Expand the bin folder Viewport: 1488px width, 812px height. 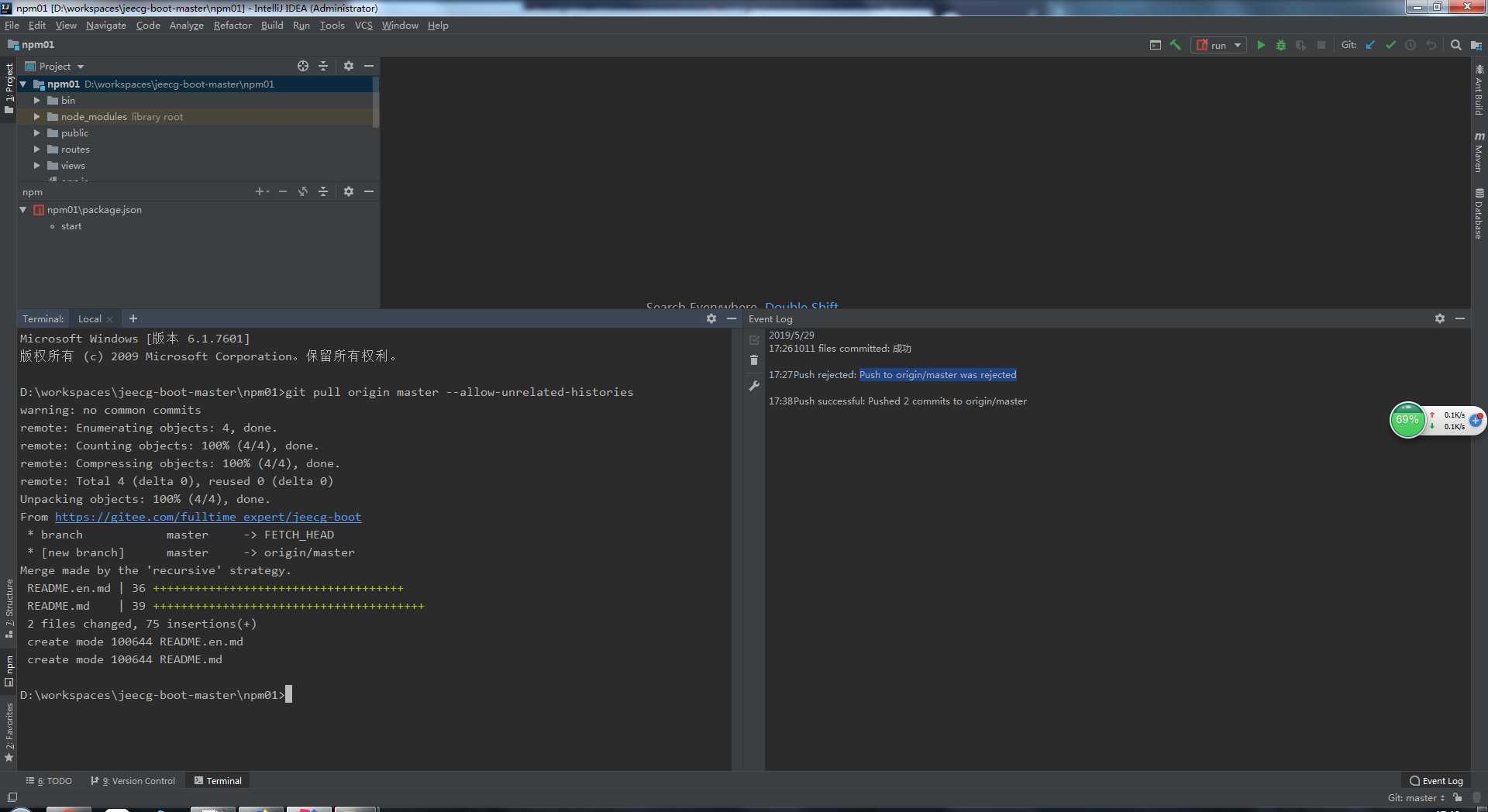[36, 100]
